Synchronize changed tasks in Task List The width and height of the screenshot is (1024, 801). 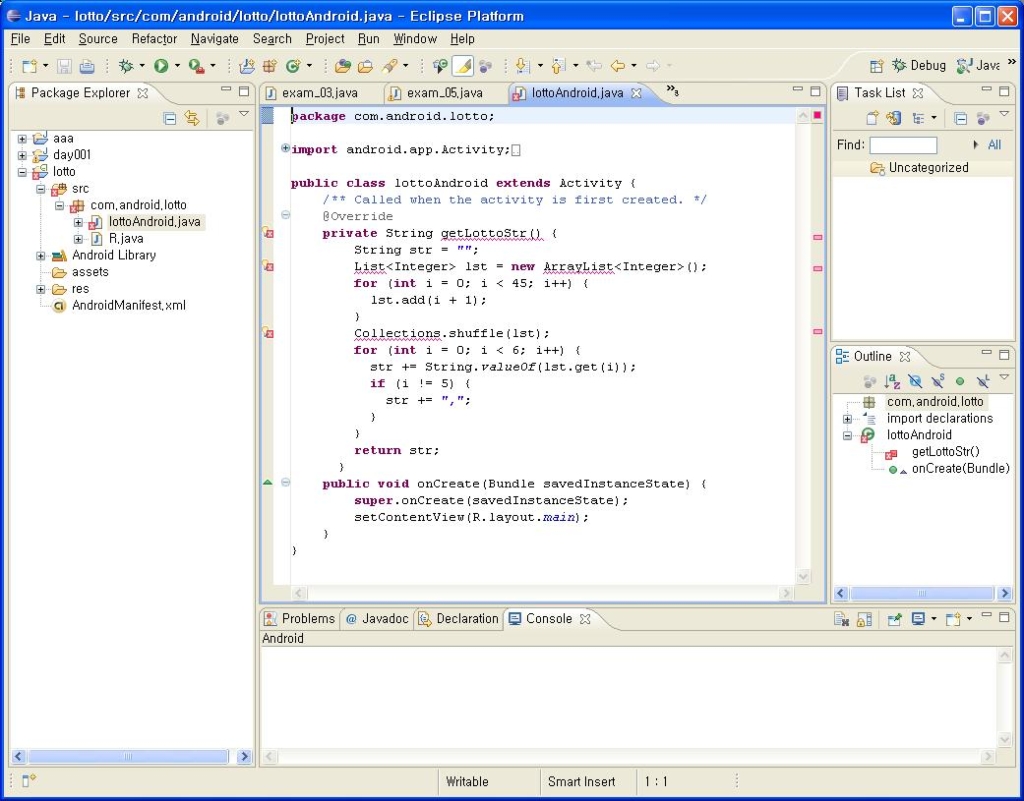point(894,118)
